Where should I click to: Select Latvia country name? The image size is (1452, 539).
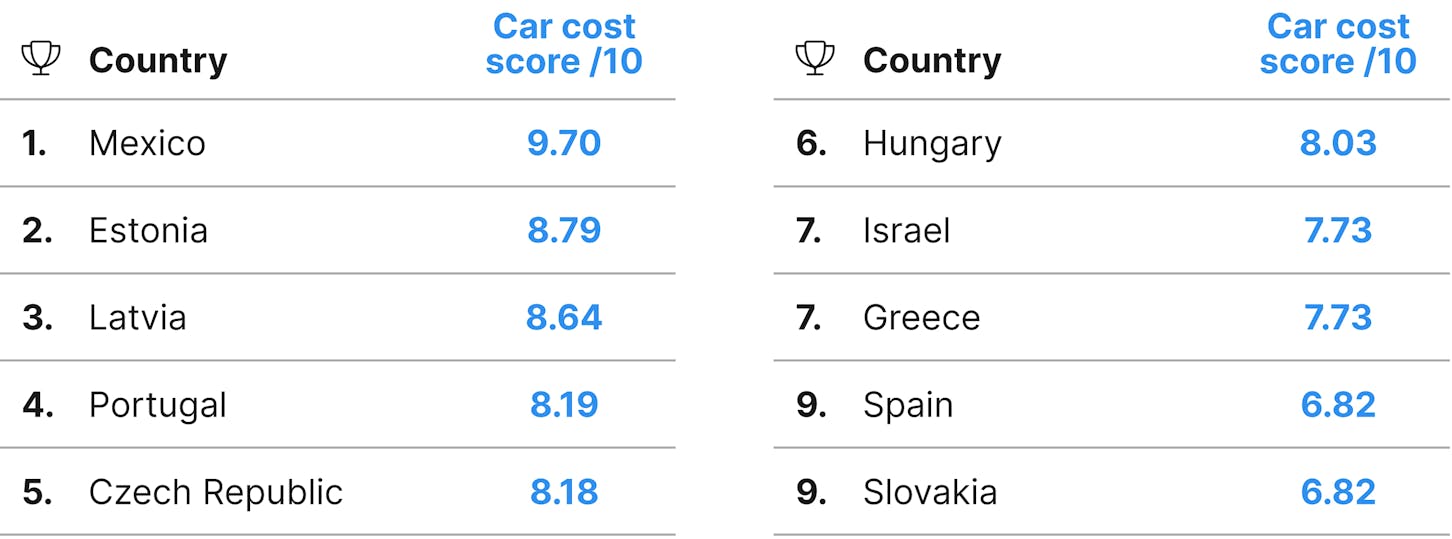point(137,318)
